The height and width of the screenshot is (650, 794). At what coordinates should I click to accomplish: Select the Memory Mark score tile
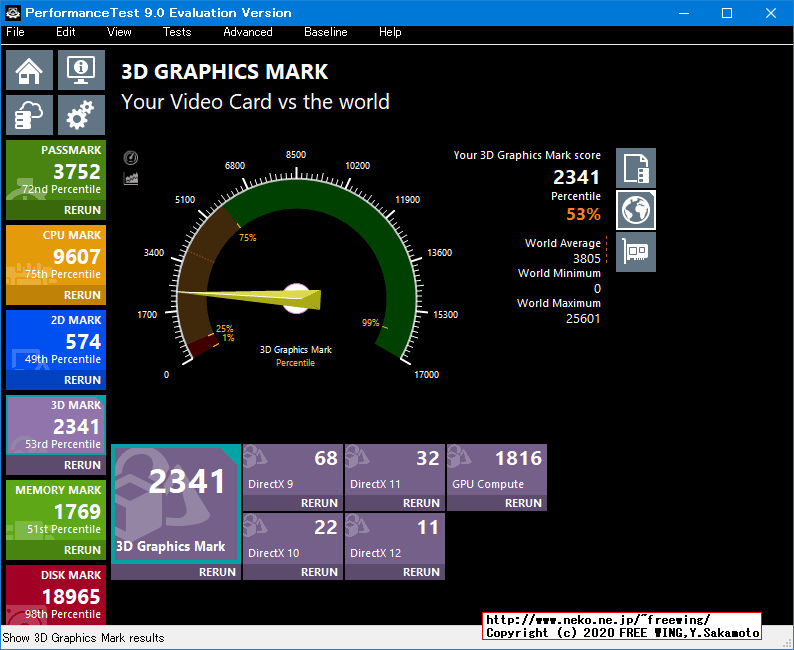point(56,511)
